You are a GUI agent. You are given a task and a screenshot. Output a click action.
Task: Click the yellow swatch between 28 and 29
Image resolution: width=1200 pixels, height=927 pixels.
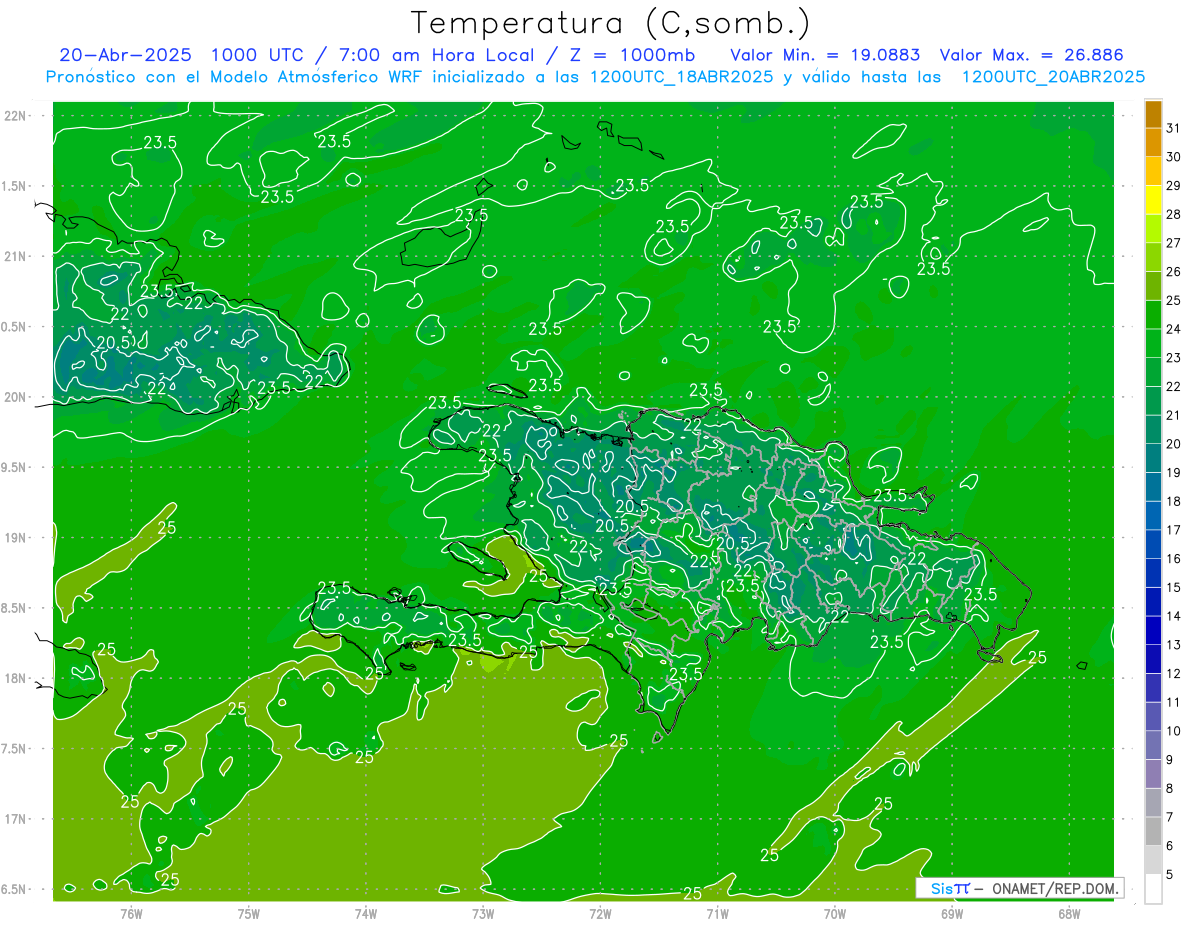1153,200
